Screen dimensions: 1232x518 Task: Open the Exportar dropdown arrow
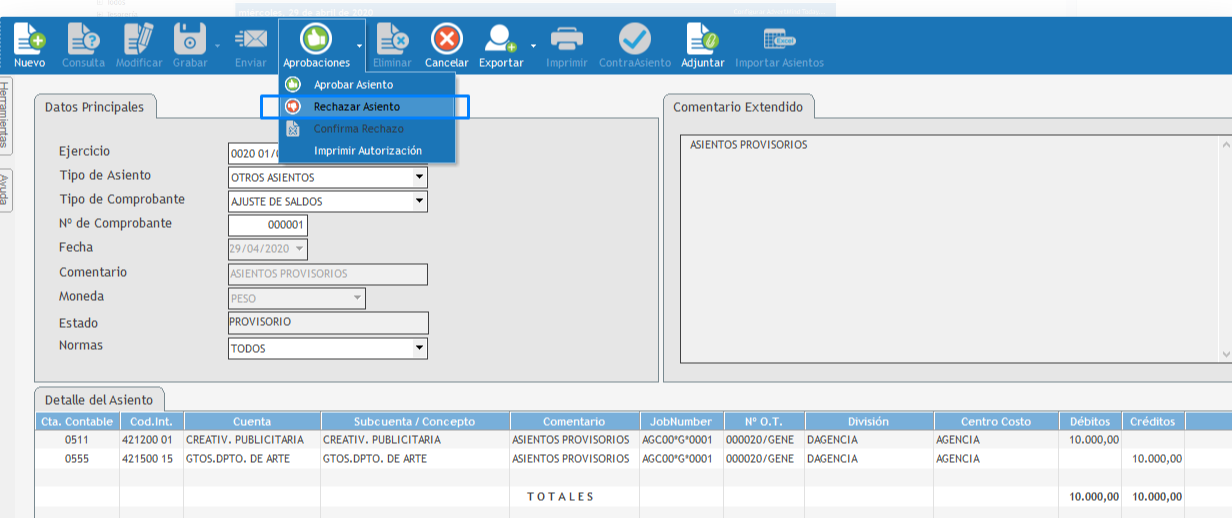point(533,46)
